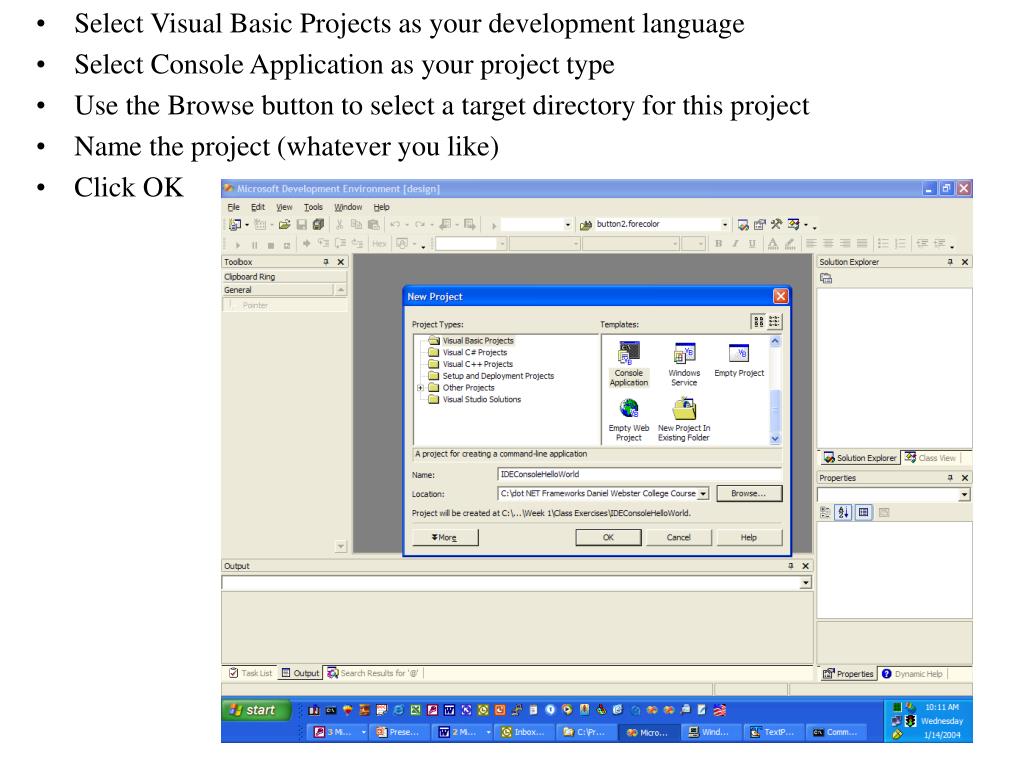Click the project Name input field

click(x=639, y=475)
